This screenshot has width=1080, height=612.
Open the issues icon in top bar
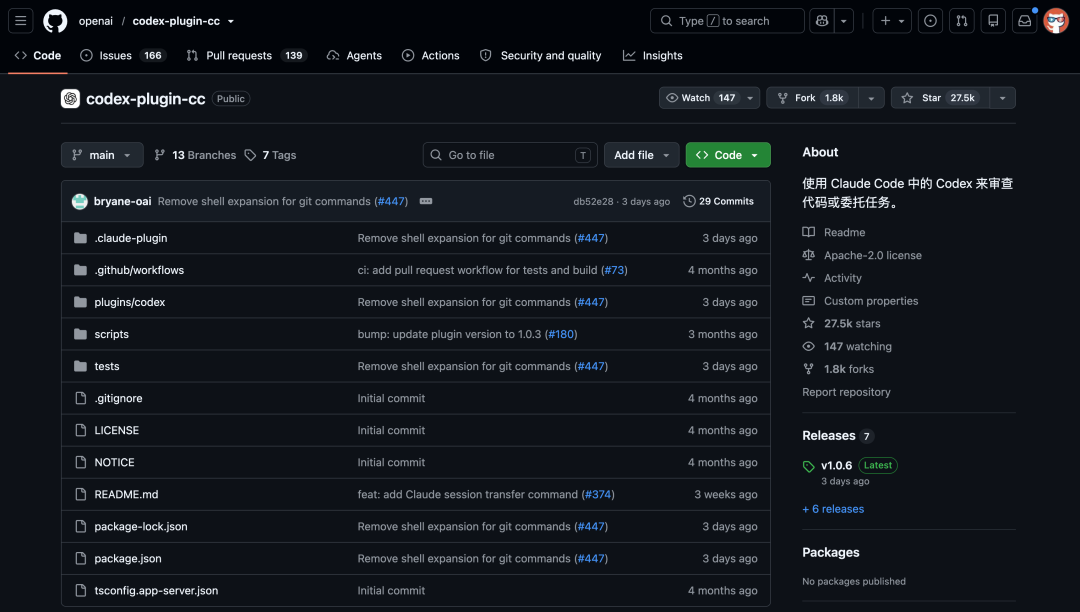tap(930, 21)
